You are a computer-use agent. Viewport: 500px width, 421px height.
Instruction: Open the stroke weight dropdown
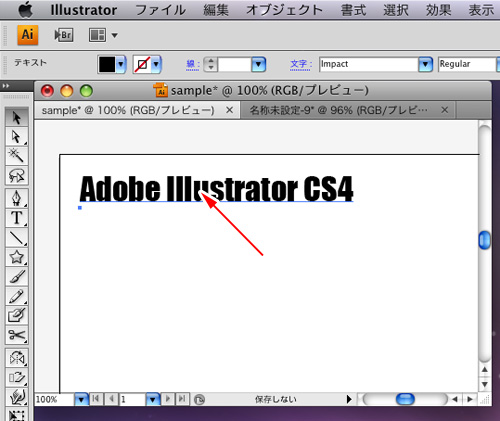pyautogui.click(x=259, y=64)
